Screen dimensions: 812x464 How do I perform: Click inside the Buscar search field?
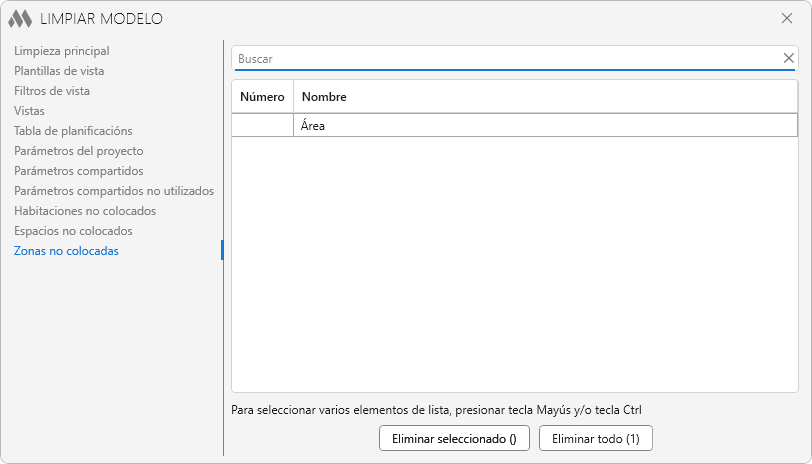[505, 59]
